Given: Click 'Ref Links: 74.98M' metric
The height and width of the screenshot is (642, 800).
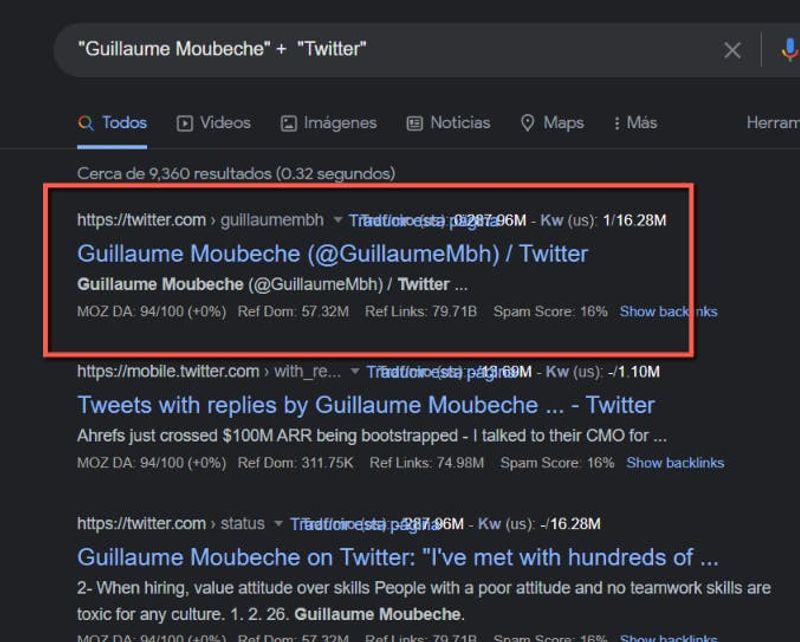Looking at the screenshot, I should (427, 463).
